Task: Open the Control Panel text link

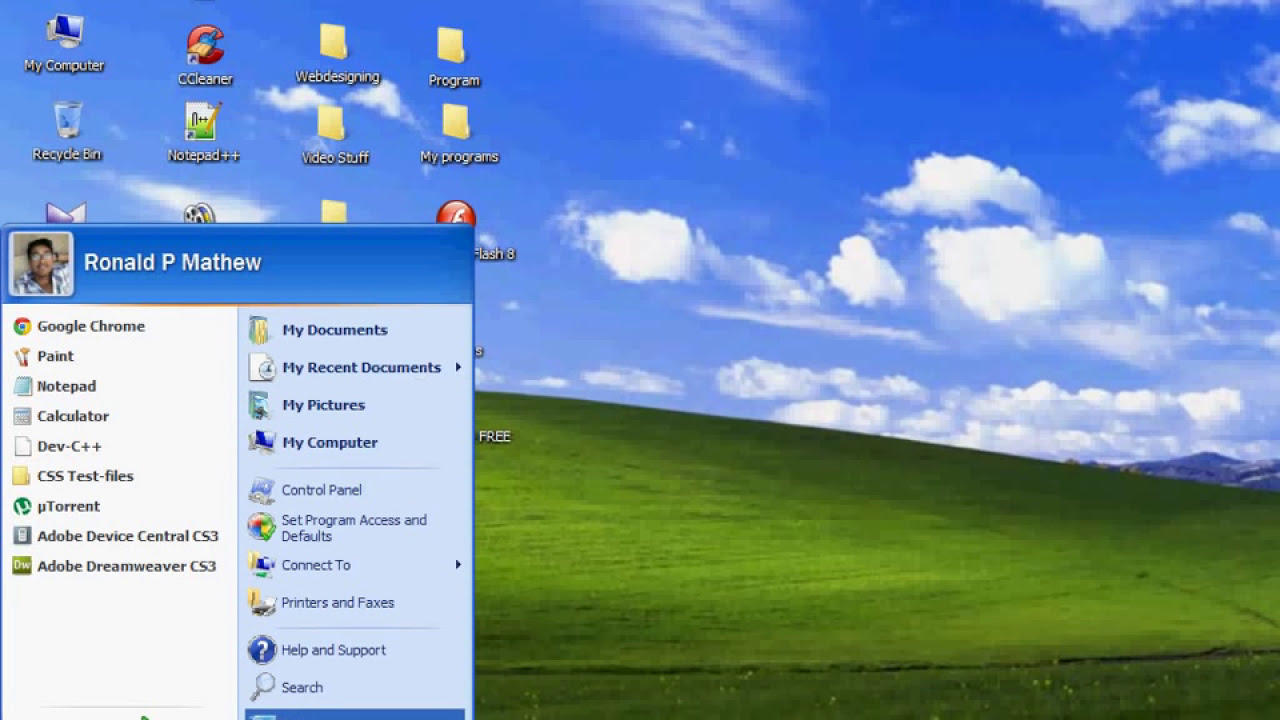Action: [321, 490]
